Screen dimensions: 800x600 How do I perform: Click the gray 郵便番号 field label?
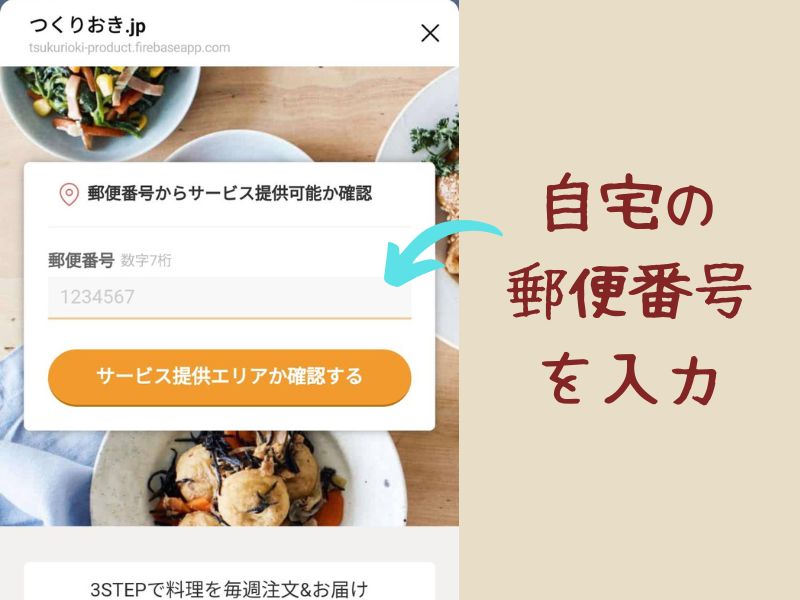point(81,260)
